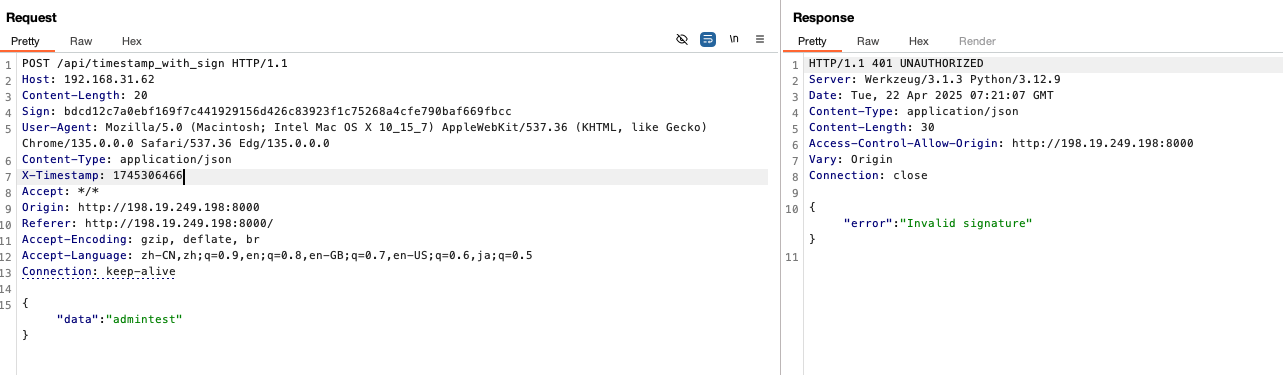1283x375 pixels.
Task: Click the Referer header line
Action: pyautogui.click(x=147, y=223)
